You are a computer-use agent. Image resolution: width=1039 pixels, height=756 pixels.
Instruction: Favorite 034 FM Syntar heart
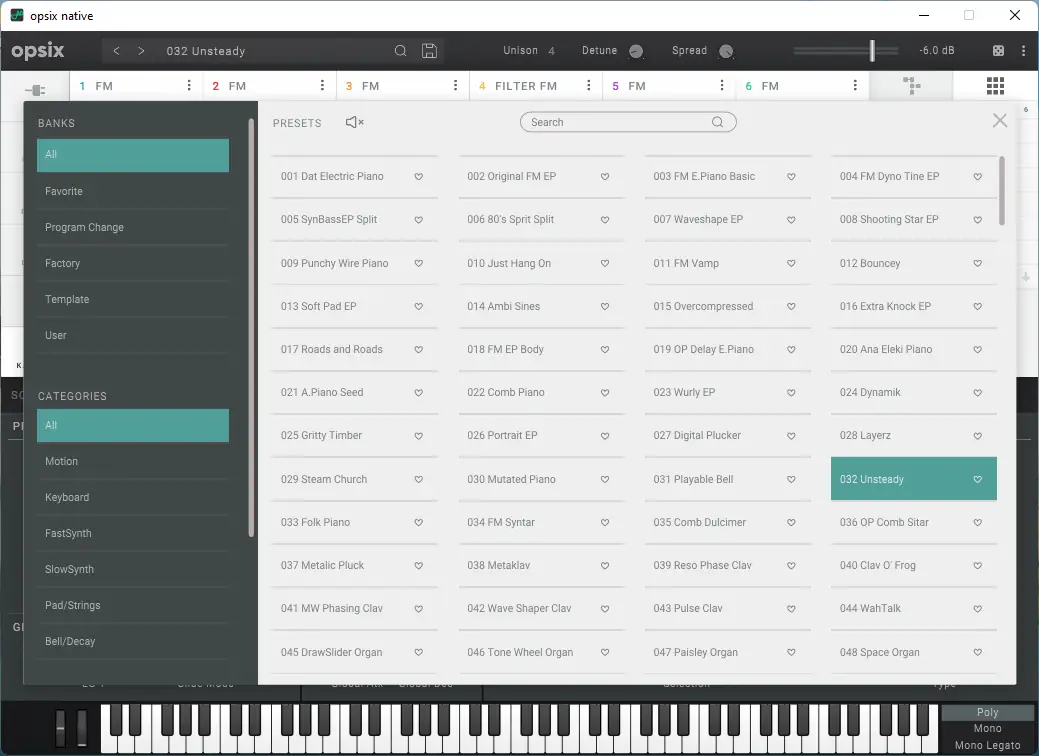coord(605,523)
